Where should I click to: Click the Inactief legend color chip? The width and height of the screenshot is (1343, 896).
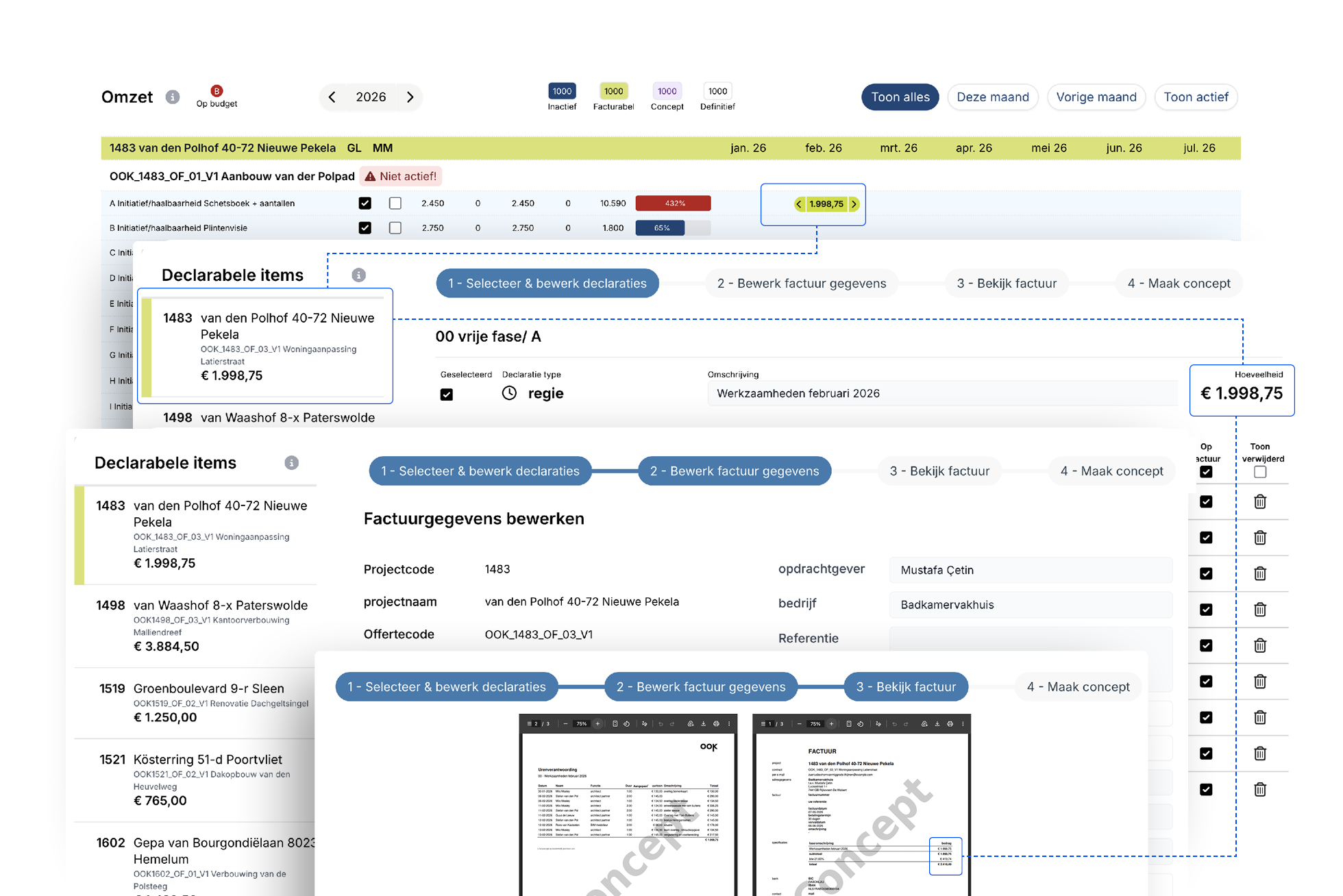point(562,91)
